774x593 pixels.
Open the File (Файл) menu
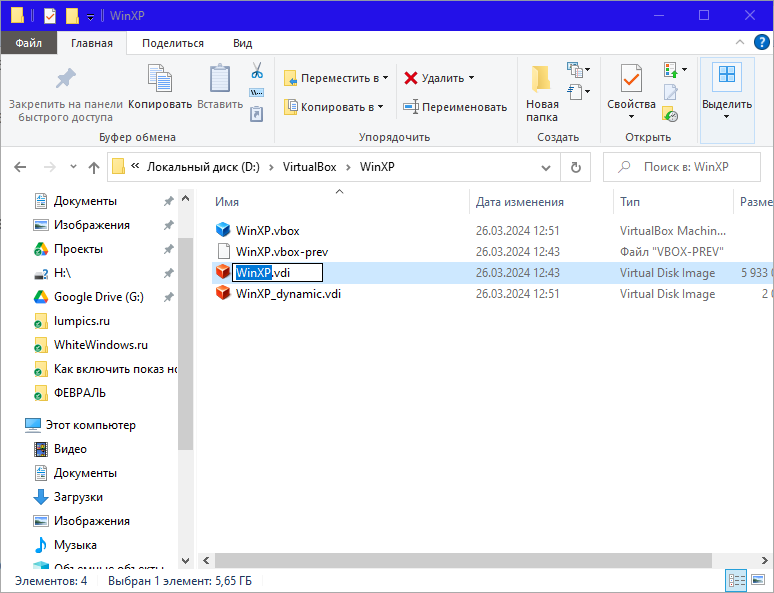pyautogui.click(x=28, y=43)
